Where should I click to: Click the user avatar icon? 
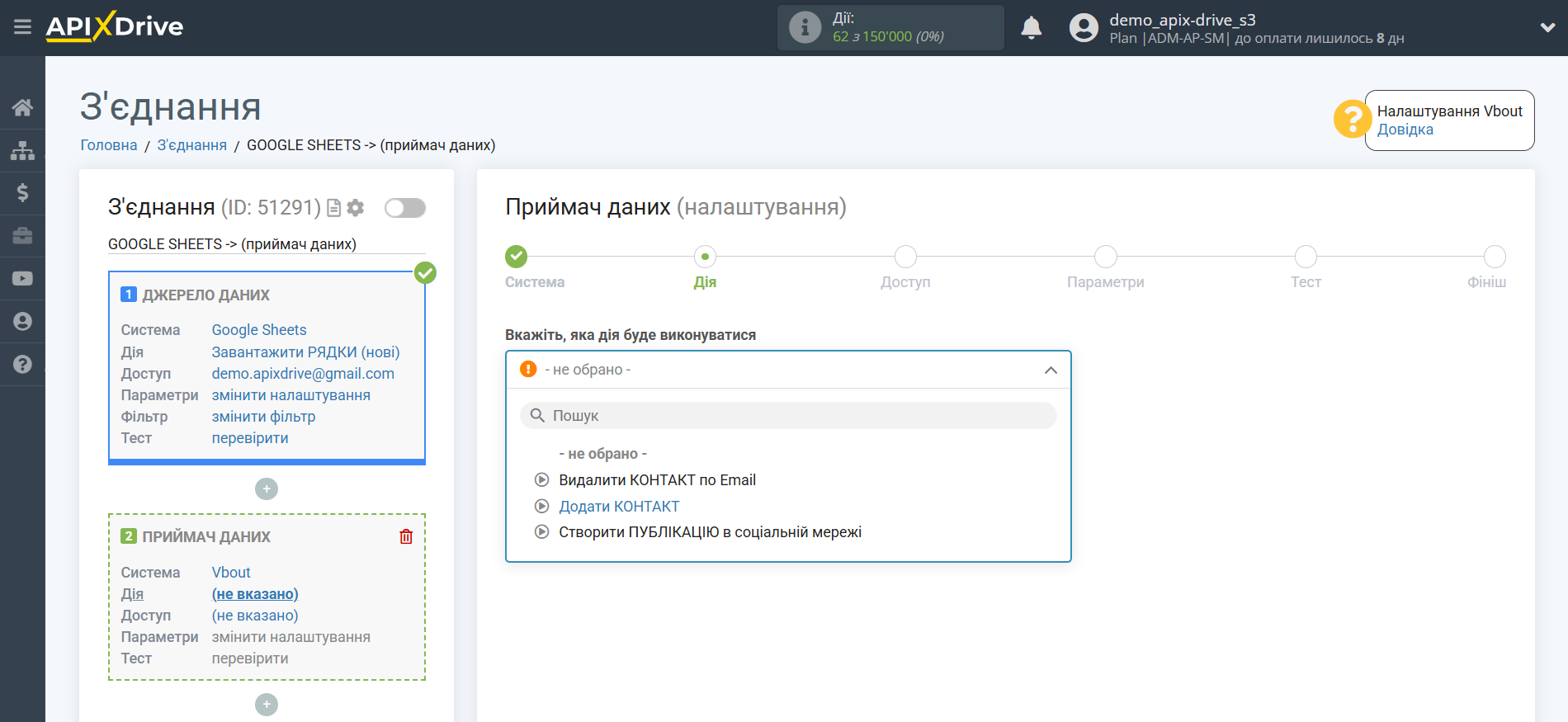(x=1084, y=27)
